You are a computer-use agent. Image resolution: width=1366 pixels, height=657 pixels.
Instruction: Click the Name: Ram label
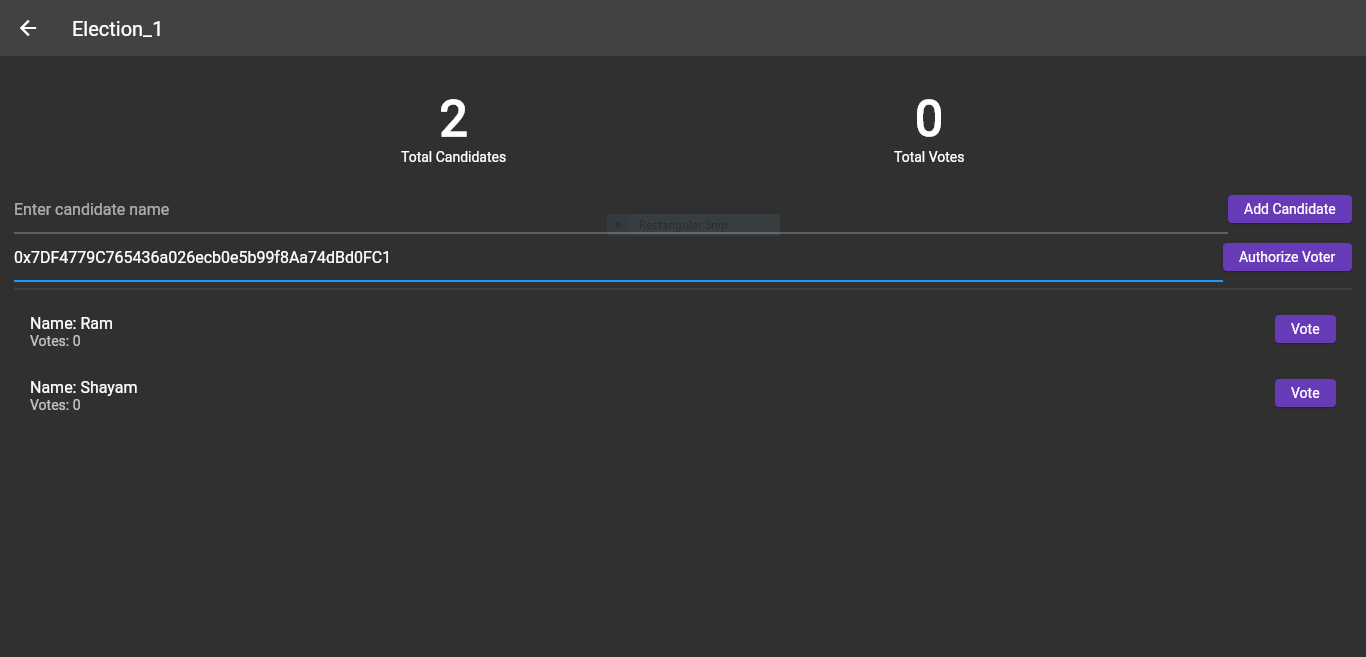(71, 323)
